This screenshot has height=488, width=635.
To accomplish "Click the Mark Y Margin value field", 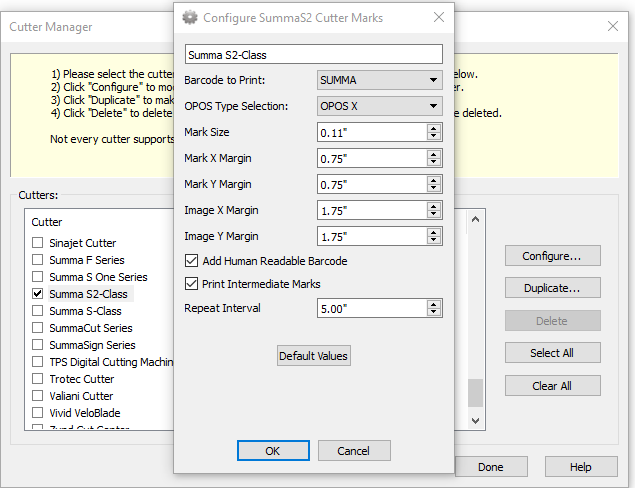I will [372, 184].
